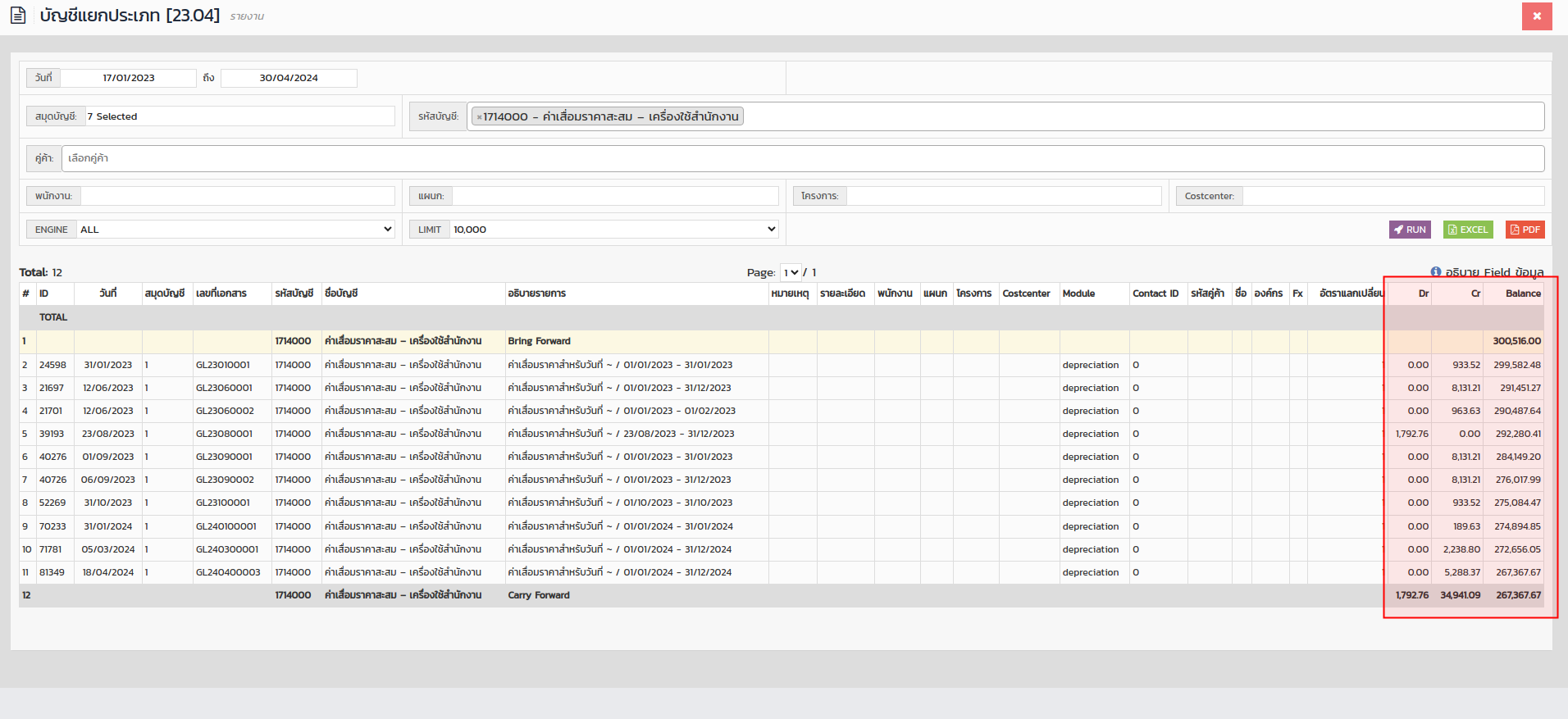Click the date 18/04/2024 in row 11
The height and width of the screenshot is (719, 1568).
(108, 572)
